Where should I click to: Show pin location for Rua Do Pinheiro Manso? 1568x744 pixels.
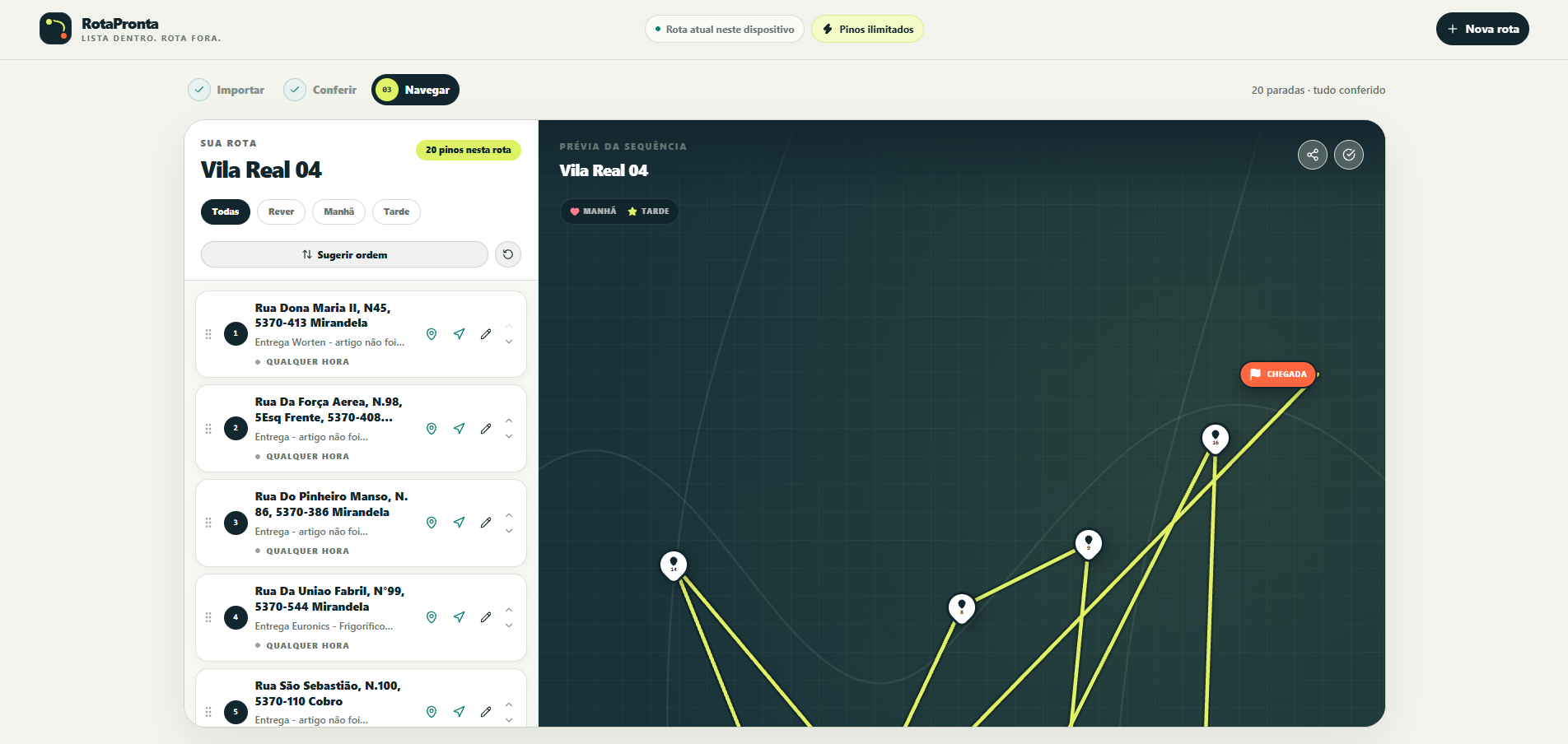[x=432, y=523]
